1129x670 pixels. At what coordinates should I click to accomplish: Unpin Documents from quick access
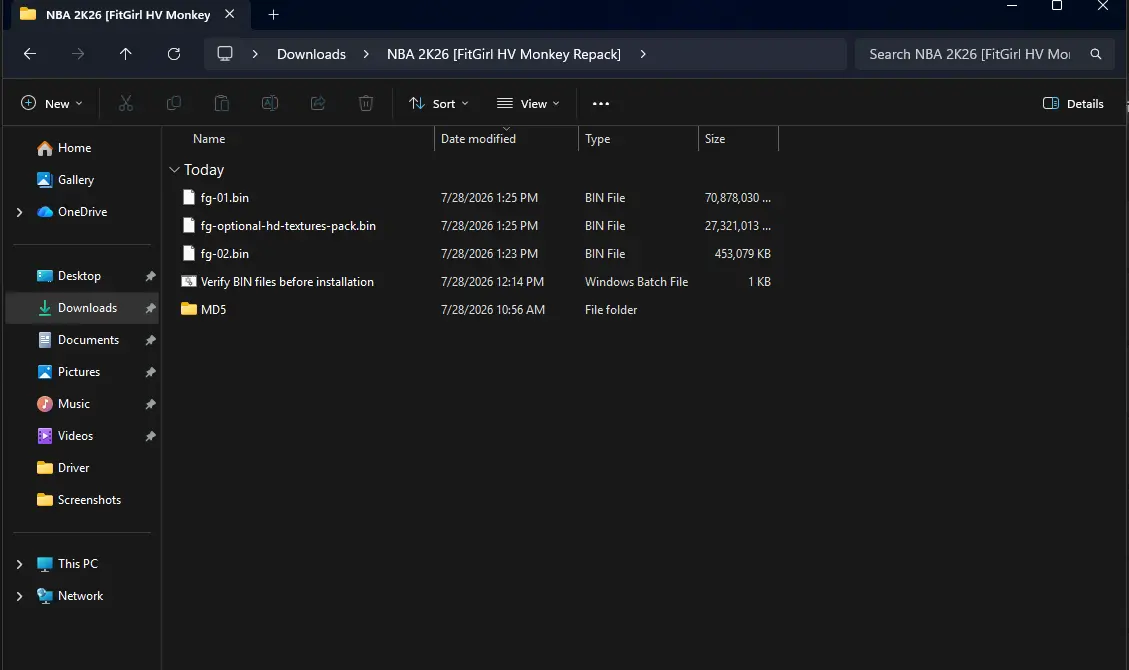point(150,340)
